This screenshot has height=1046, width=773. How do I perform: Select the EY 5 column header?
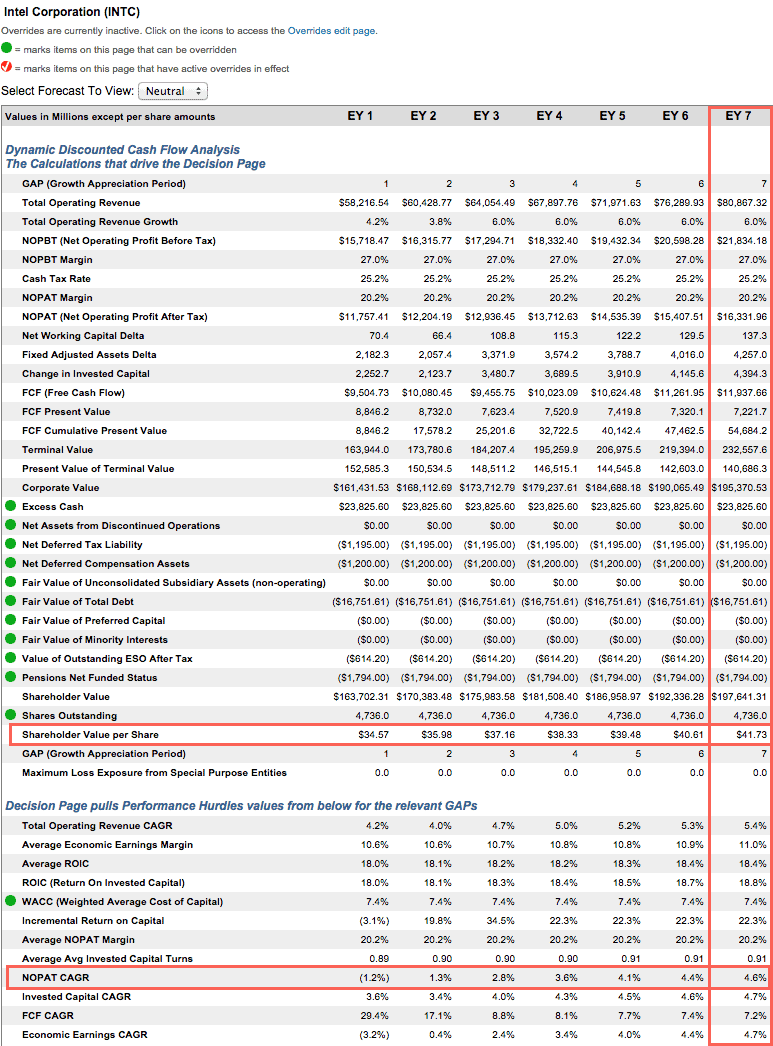(x=612, y=116)
